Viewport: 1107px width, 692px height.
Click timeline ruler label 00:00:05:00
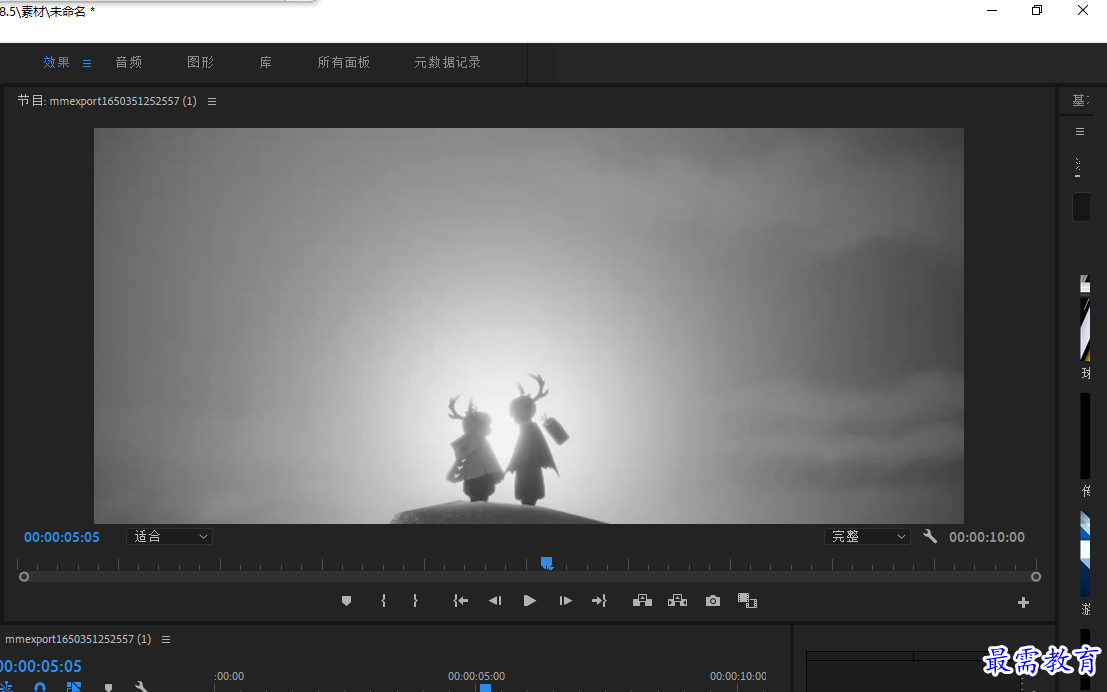click(x=477, y=676)
